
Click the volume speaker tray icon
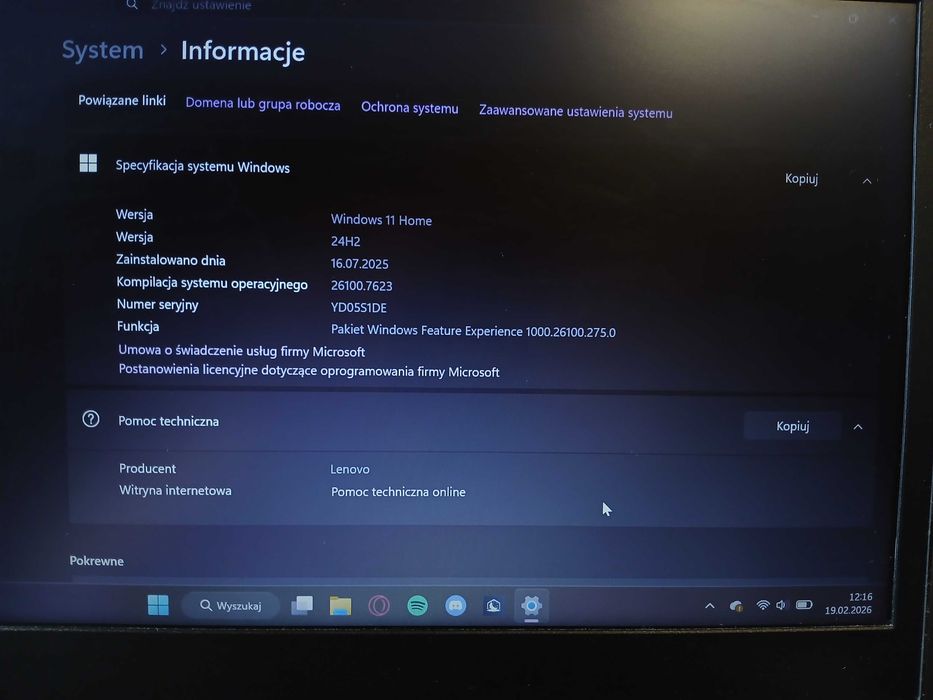tap(781, 605)
